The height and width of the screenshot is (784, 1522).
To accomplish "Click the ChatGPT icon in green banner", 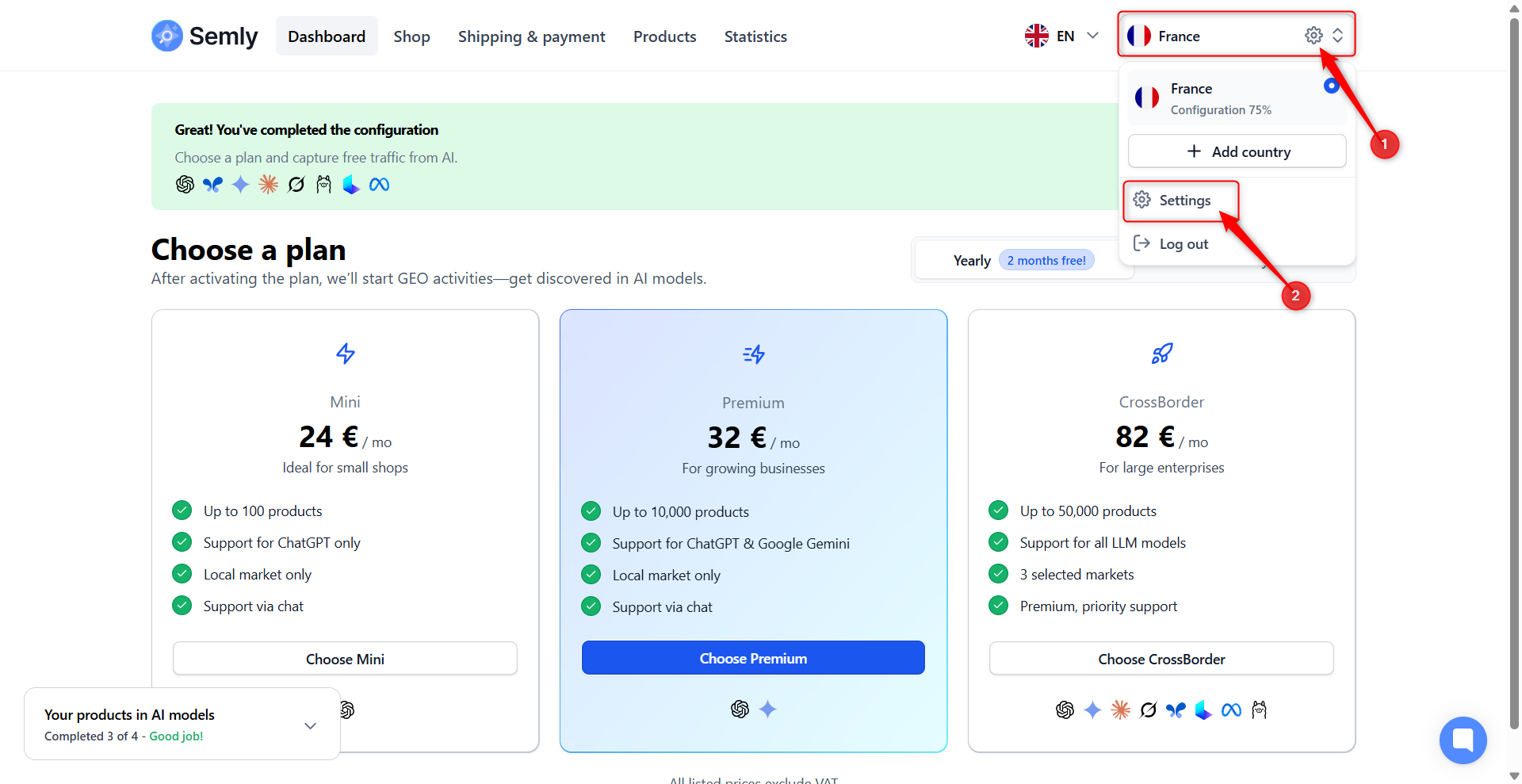I will pos(185,185).
